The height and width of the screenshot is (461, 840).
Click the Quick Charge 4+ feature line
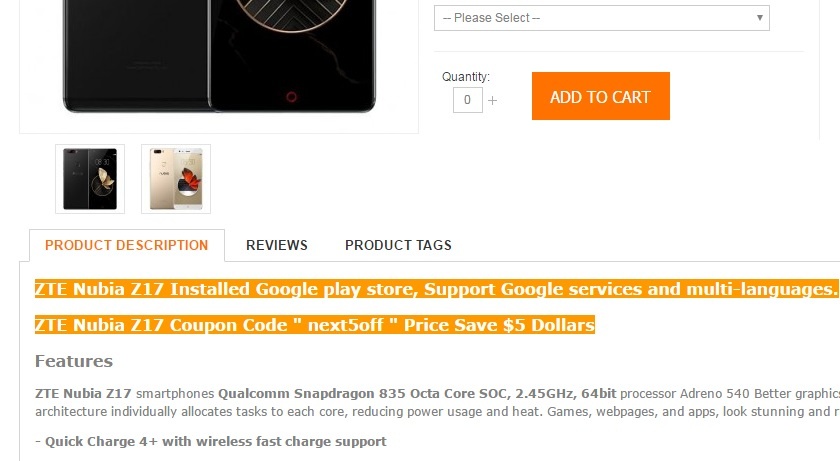click(x=211, y=442)
